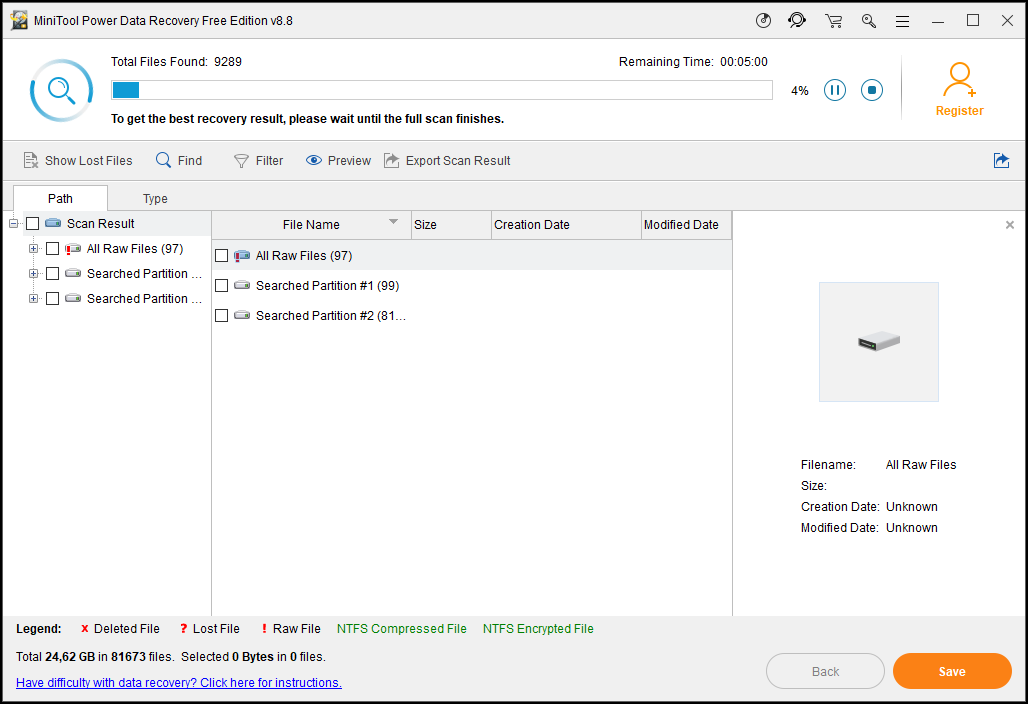The height and width of the screenshot is (704, 1028).
Task: Click the NTFS Compressed File legend text
Action: tap(402, 629)
